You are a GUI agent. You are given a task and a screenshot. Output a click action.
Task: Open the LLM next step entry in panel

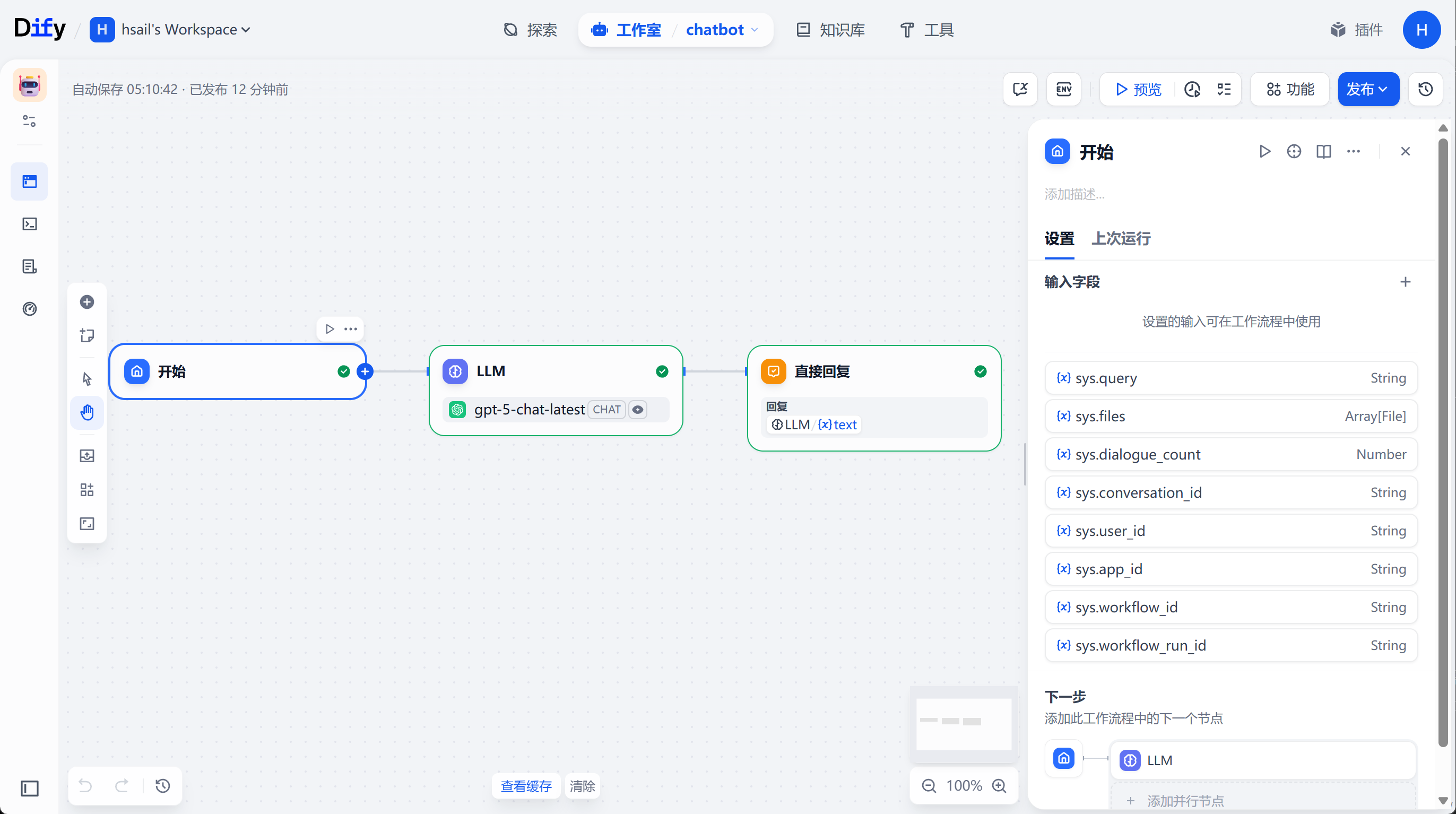pyautogui.click(x=1263, y=760)
